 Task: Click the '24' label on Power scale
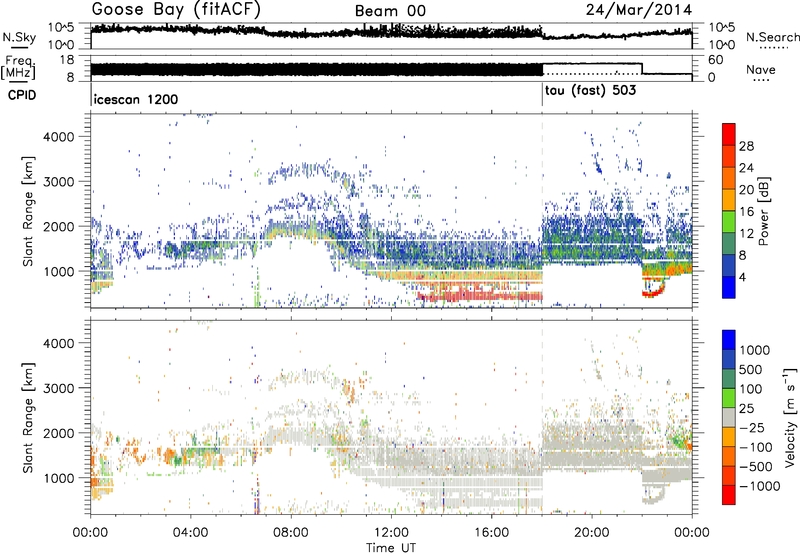746,168
